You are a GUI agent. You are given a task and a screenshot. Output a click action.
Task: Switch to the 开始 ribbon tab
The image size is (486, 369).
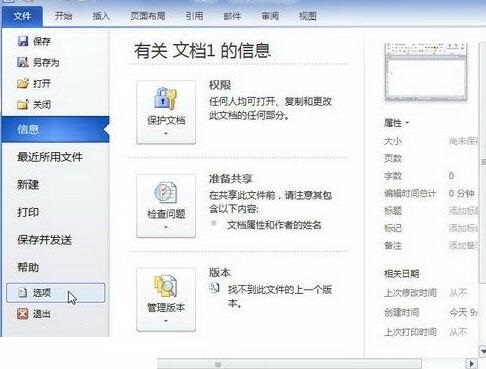63,16
